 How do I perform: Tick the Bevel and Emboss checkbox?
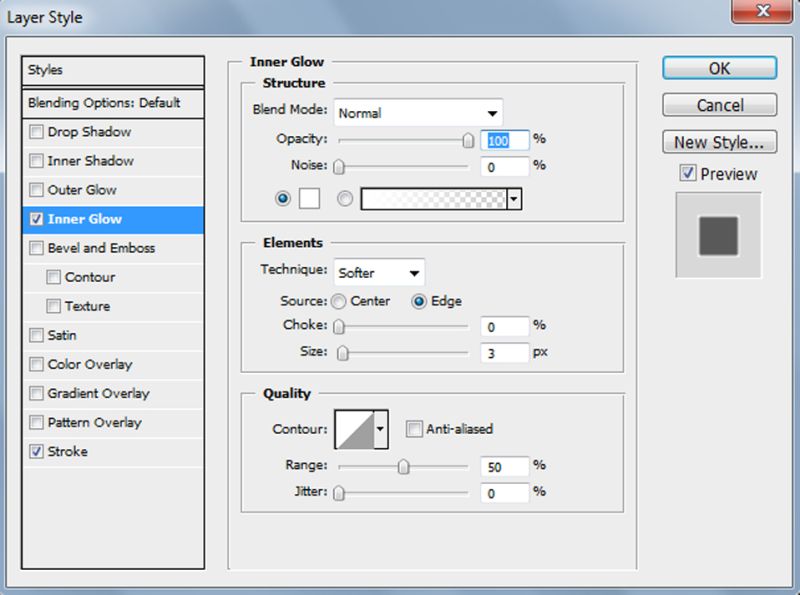[36, 248]
